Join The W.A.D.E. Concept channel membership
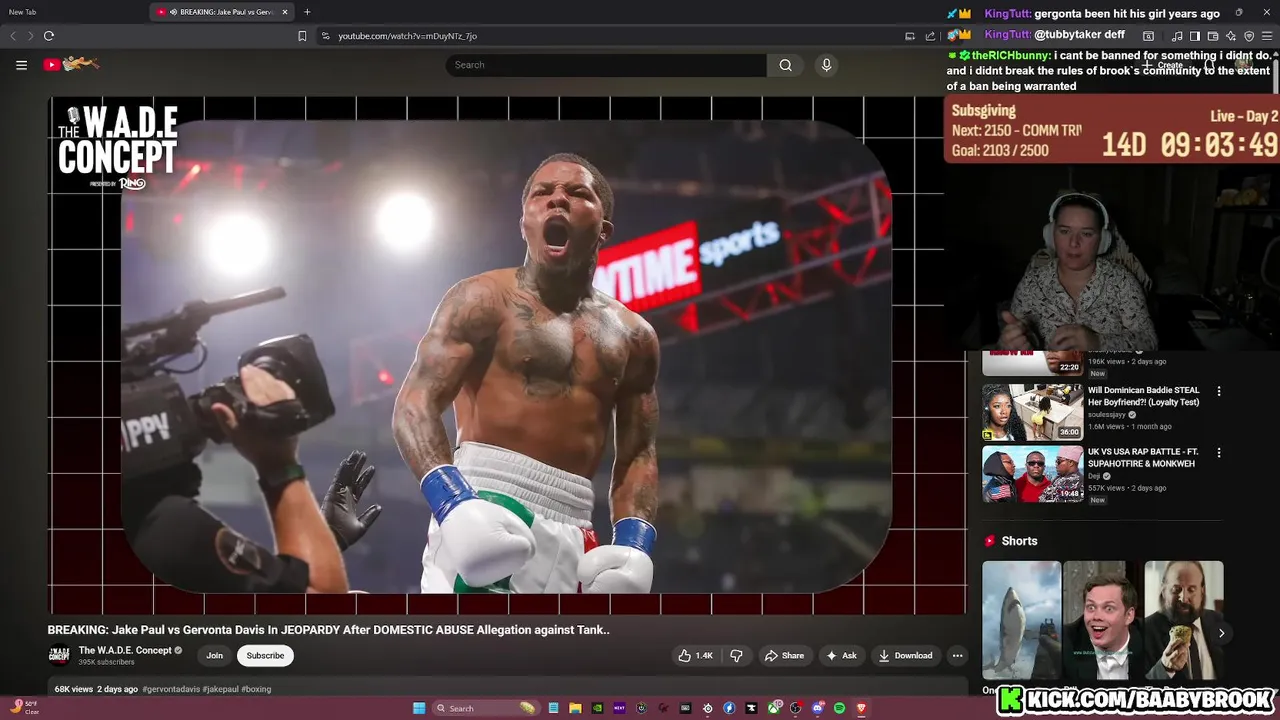Viewport: 1280px width, 720px height. (214, 656)
